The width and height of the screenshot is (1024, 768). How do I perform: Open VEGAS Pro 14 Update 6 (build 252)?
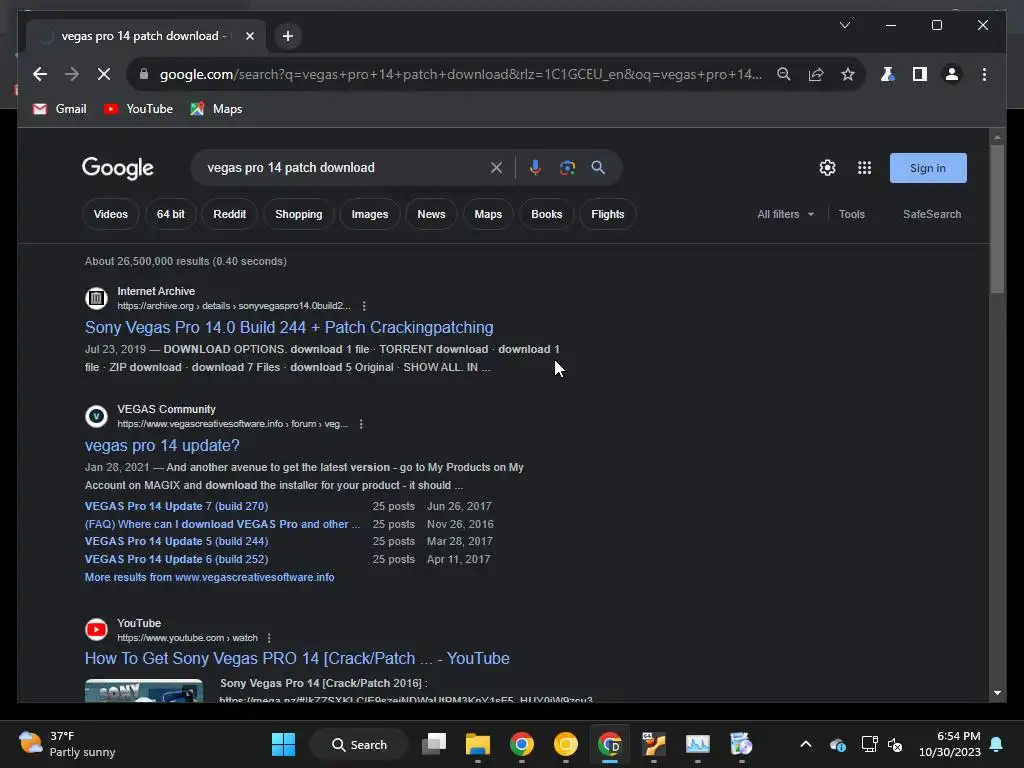pyautogui.click(x=176, y=559)
